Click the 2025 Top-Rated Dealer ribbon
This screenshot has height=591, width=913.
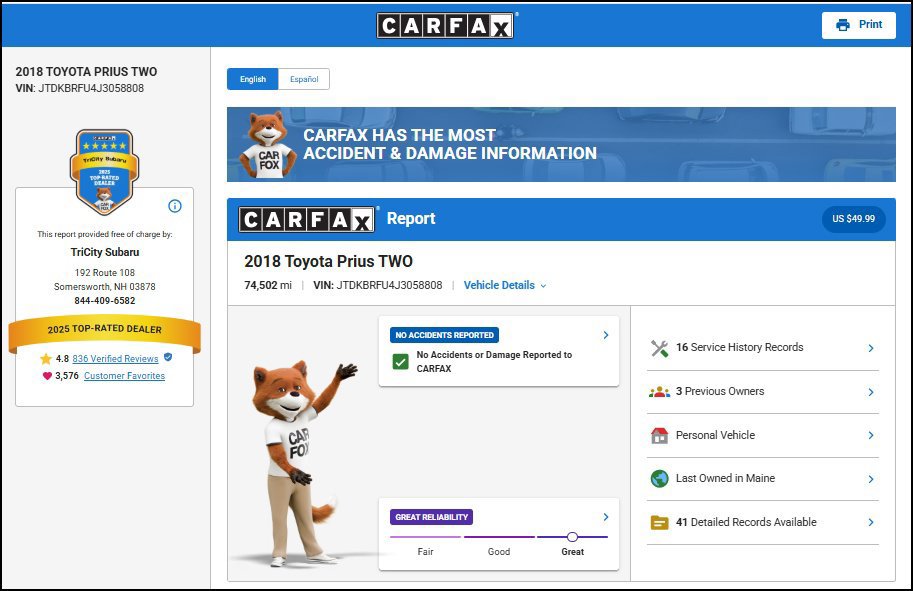coord(105,332)
